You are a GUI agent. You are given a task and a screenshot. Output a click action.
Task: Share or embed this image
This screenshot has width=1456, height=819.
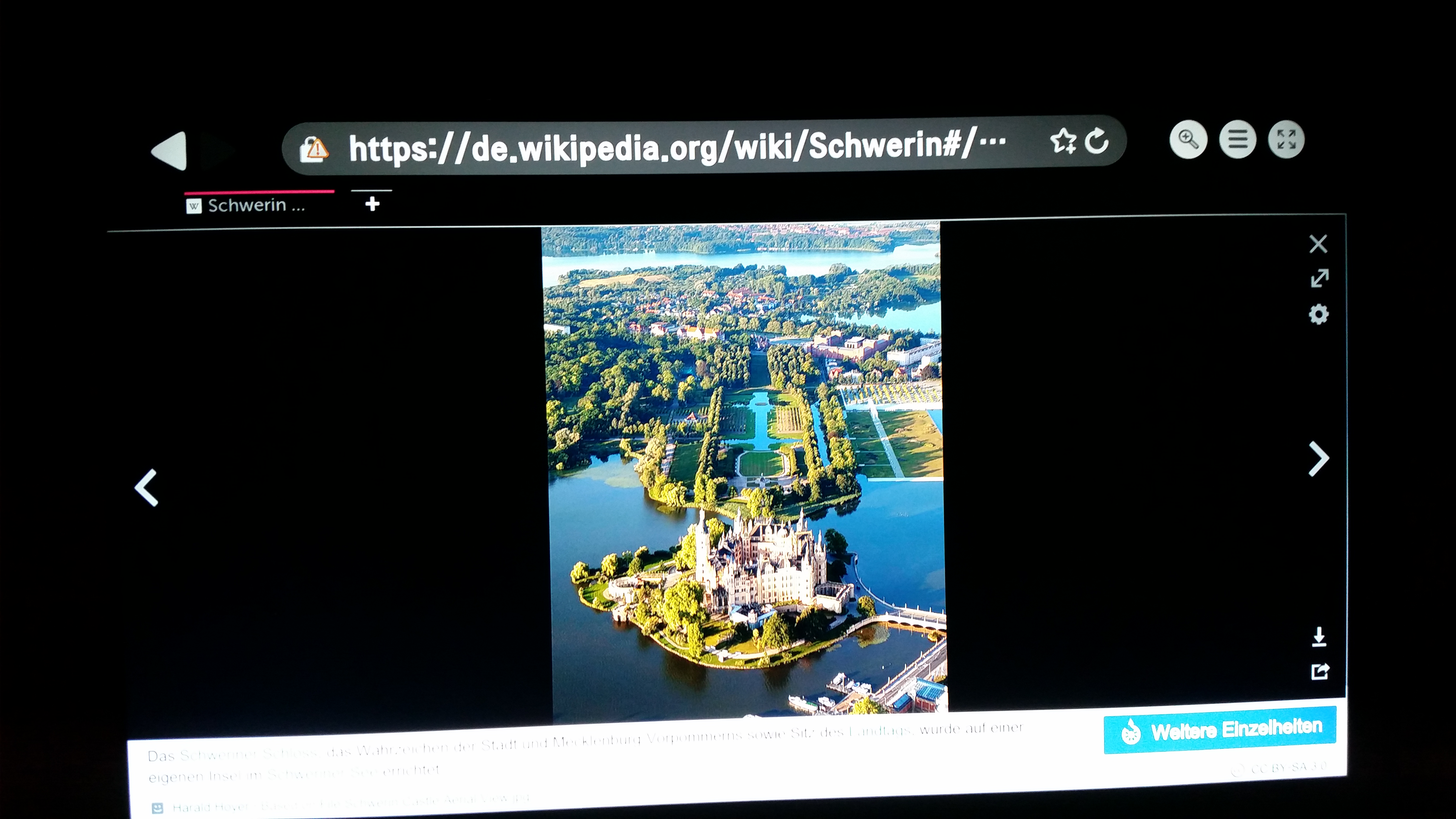[x=1320, y=672]
